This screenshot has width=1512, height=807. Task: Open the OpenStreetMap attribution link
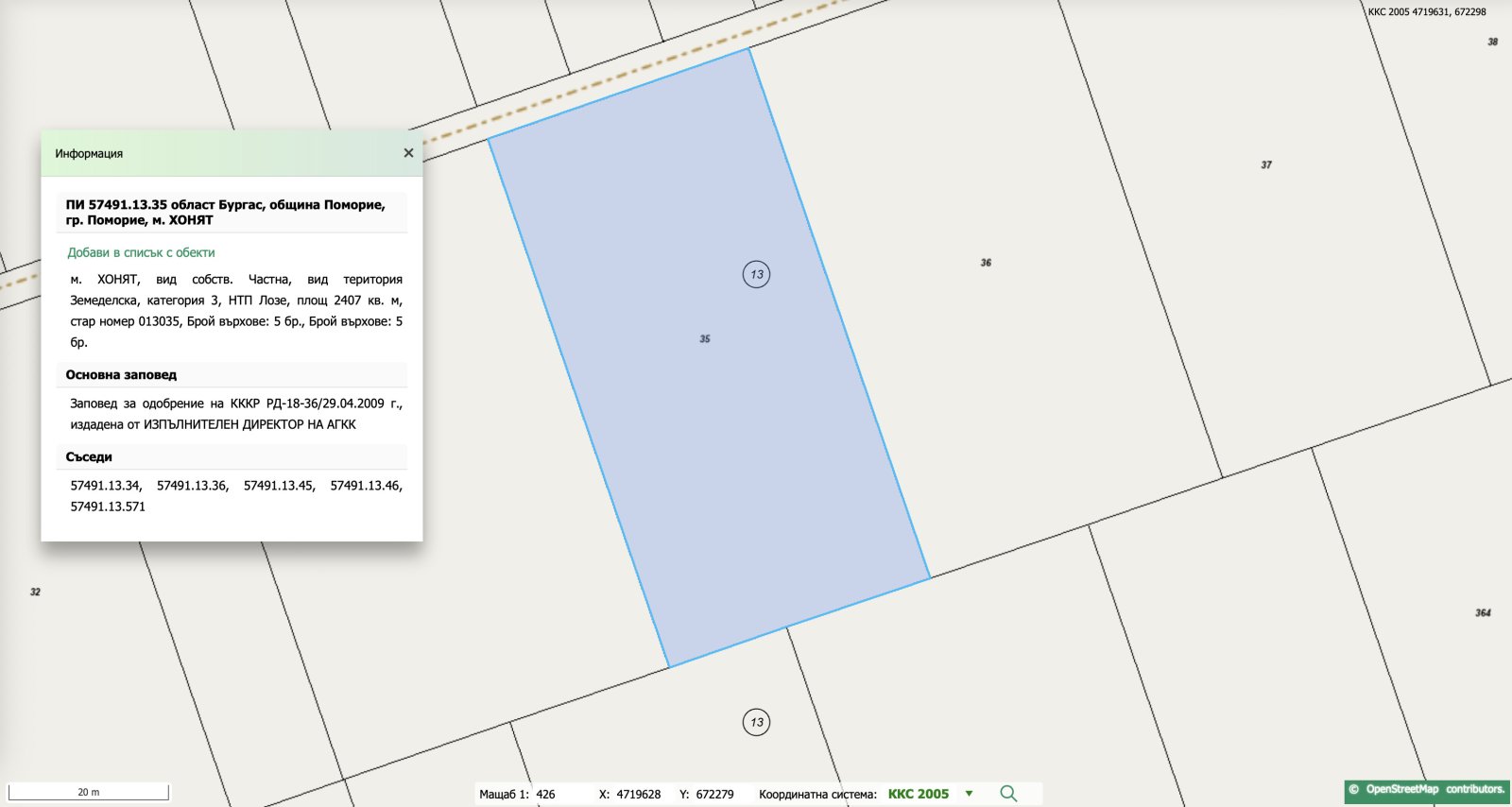pos(1426,789)
